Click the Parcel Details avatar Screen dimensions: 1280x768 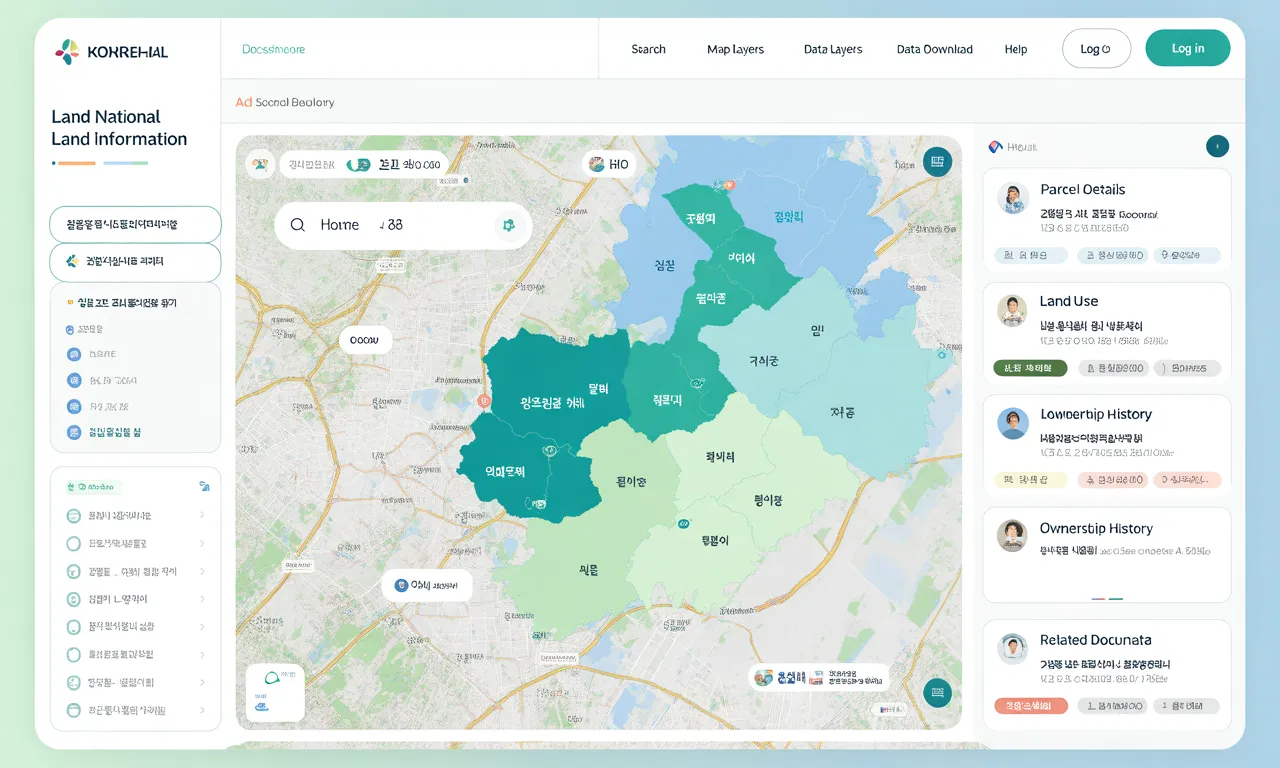pos(1013,198)
